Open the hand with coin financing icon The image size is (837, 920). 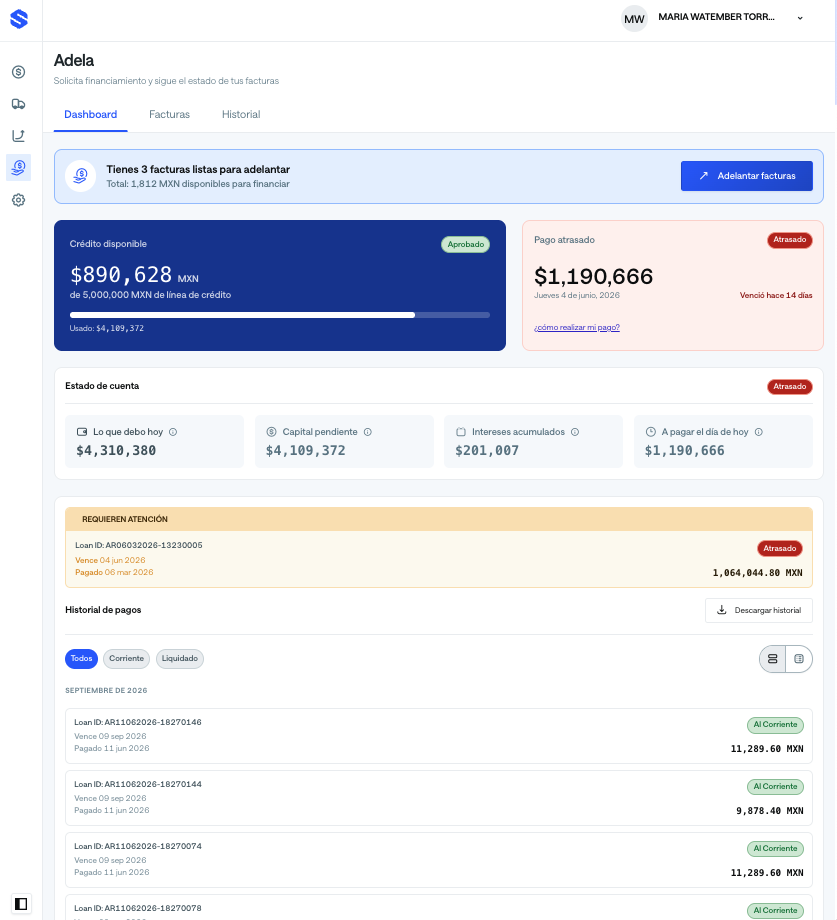tap(19, 168)
